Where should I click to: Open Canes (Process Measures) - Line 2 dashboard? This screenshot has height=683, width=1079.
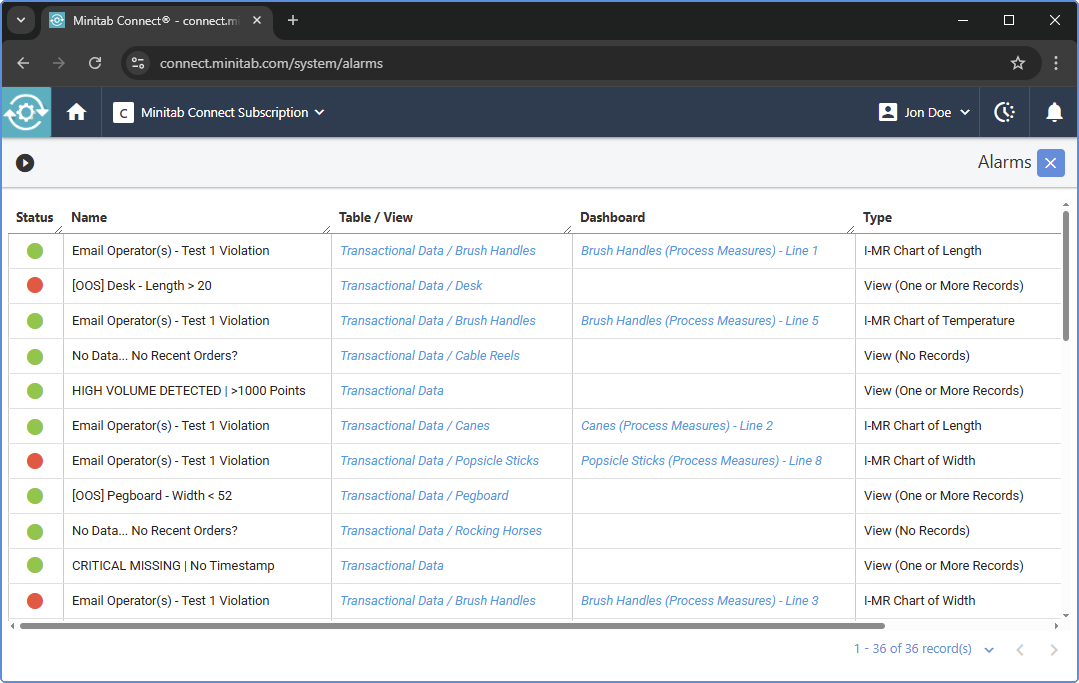point(677,426)
